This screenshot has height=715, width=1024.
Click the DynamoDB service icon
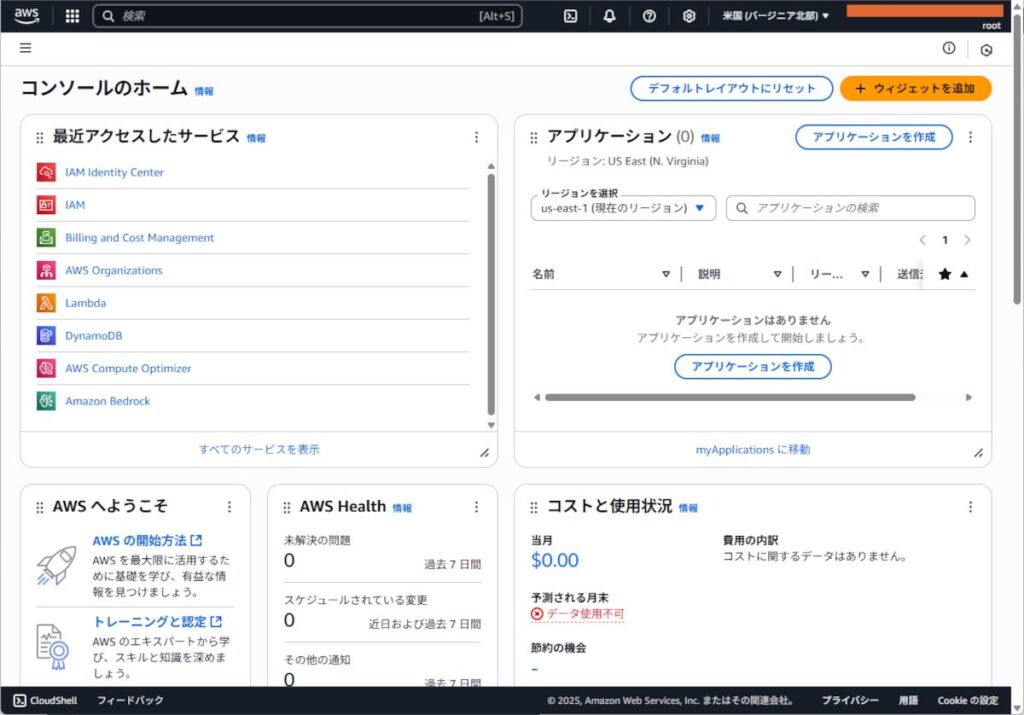[x=46, y=336]
